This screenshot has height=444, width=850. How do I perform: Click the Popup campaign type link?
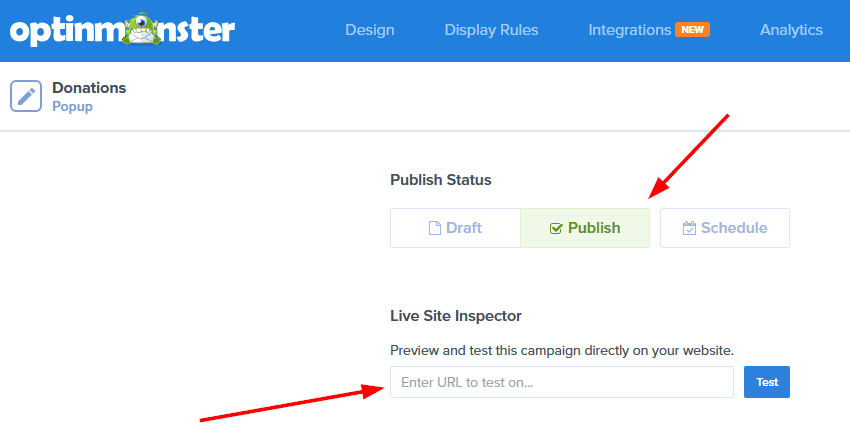click(x=72, y=106)
